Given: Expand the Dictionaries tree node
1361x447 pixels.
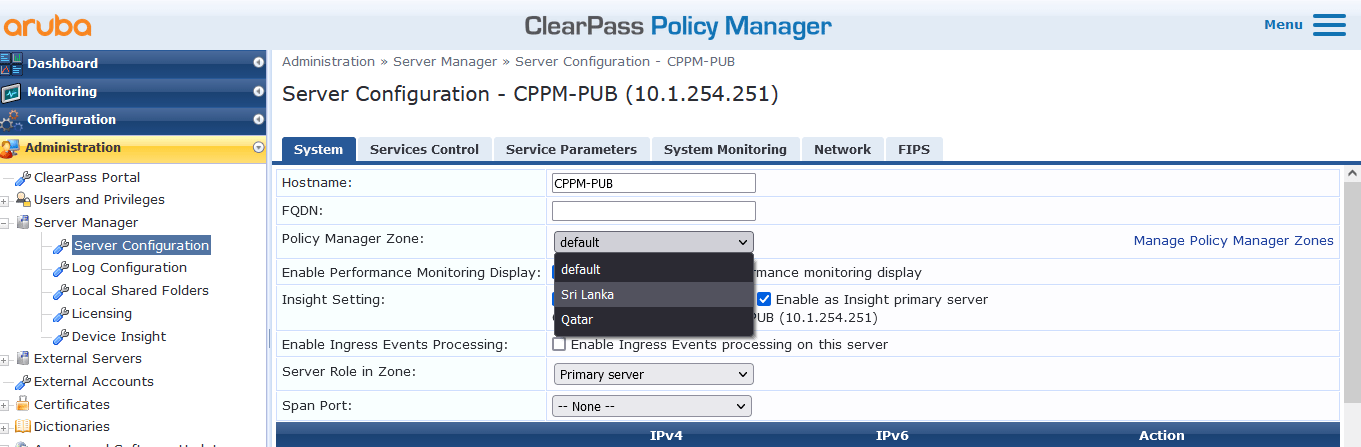Looking at the screenshot, I should tap(5, 427).
